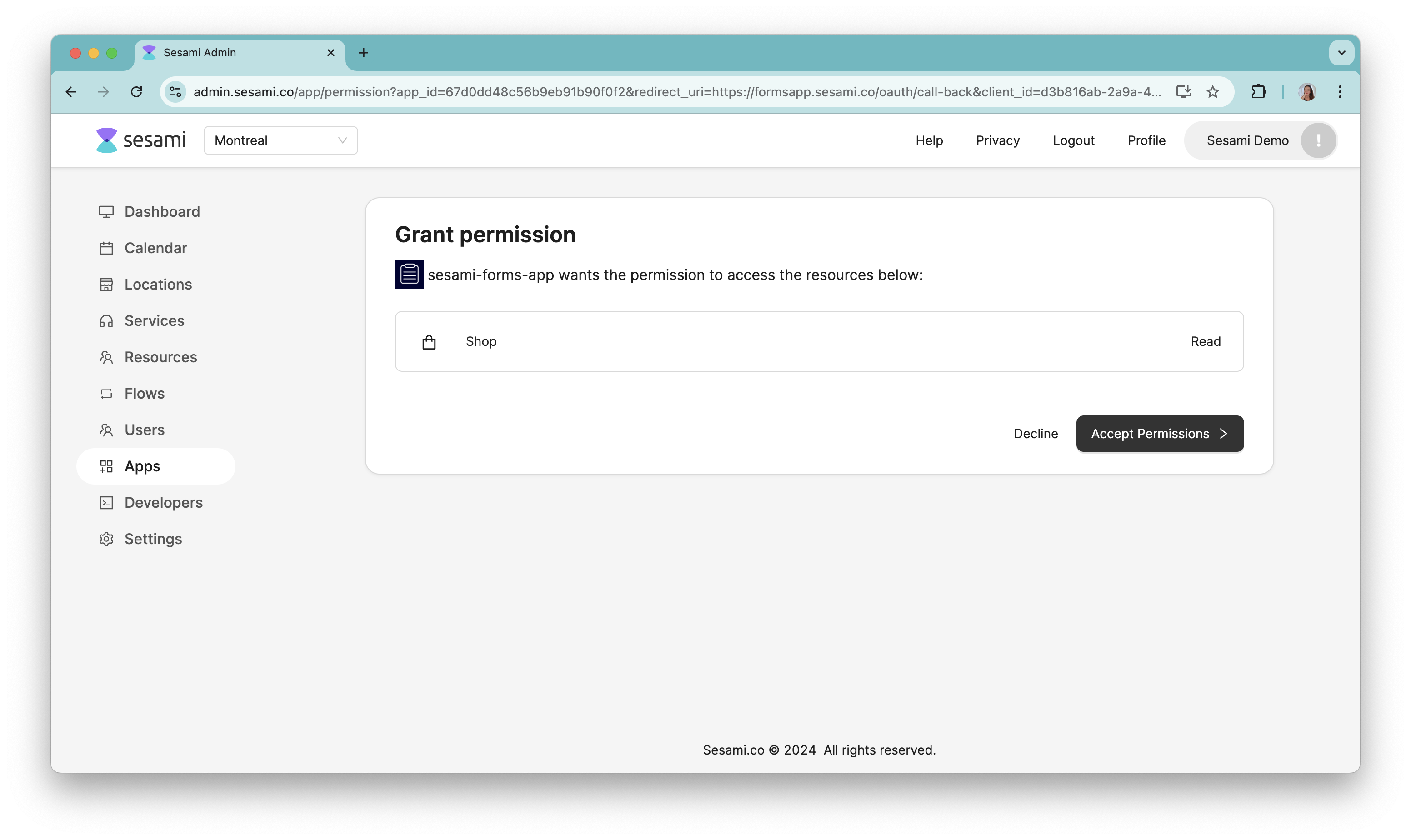
Task: Click the Flows loop icon
Action: pos(106,393)
